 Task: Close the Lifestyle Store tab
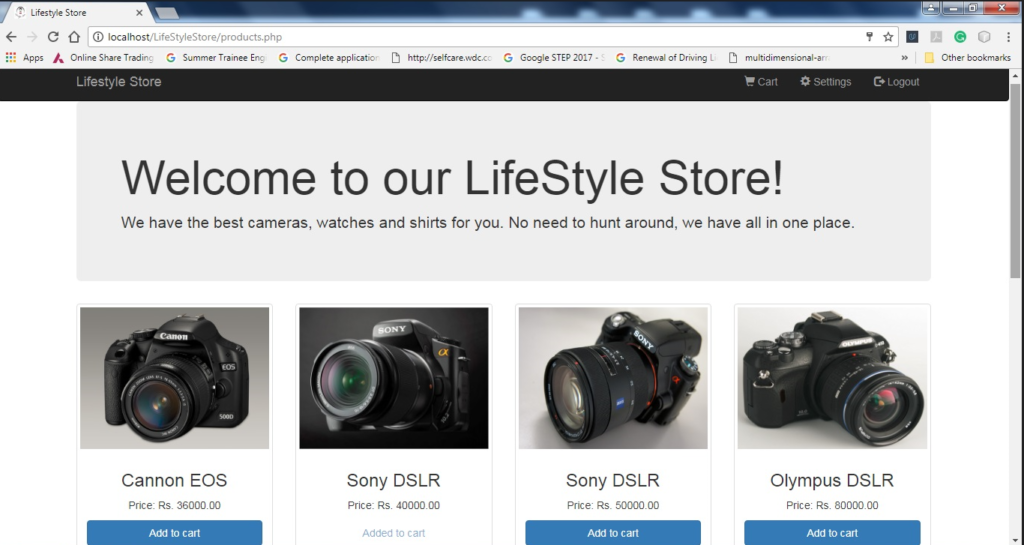[x=139, y=12]
